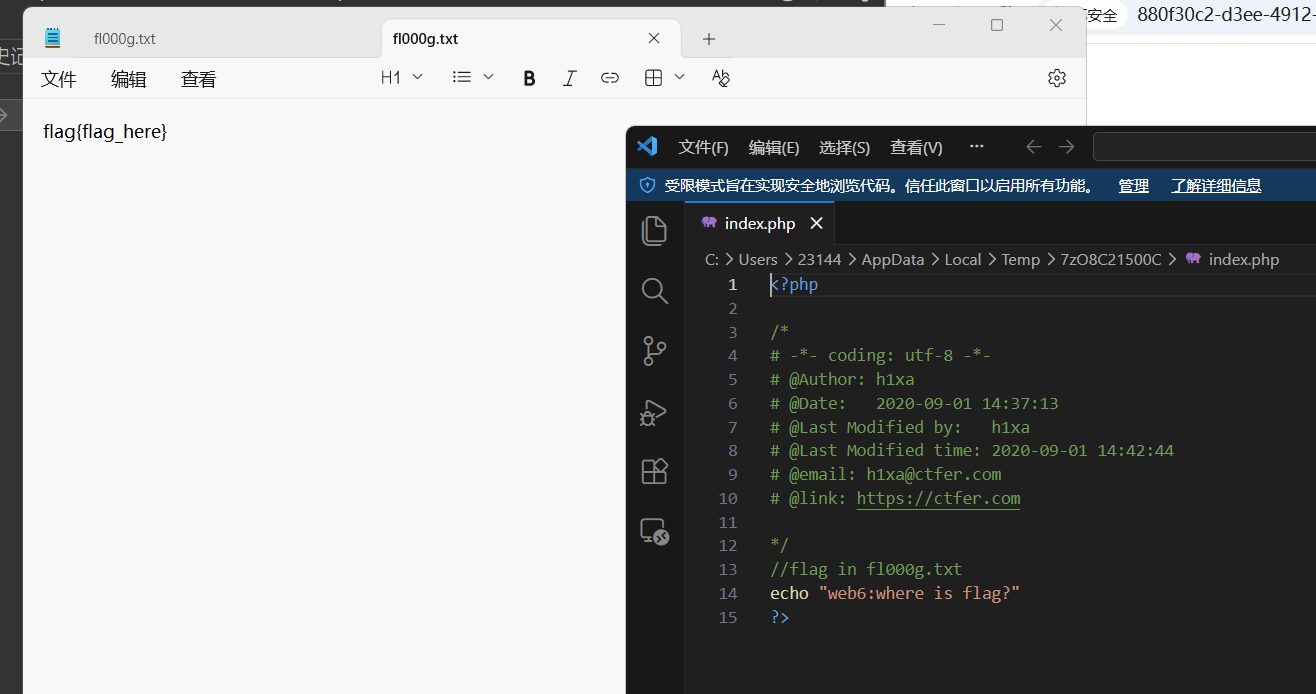The image size is (1316, 694).
Task: Expand the H1 heading dropdown
Action: pos(402,78)
